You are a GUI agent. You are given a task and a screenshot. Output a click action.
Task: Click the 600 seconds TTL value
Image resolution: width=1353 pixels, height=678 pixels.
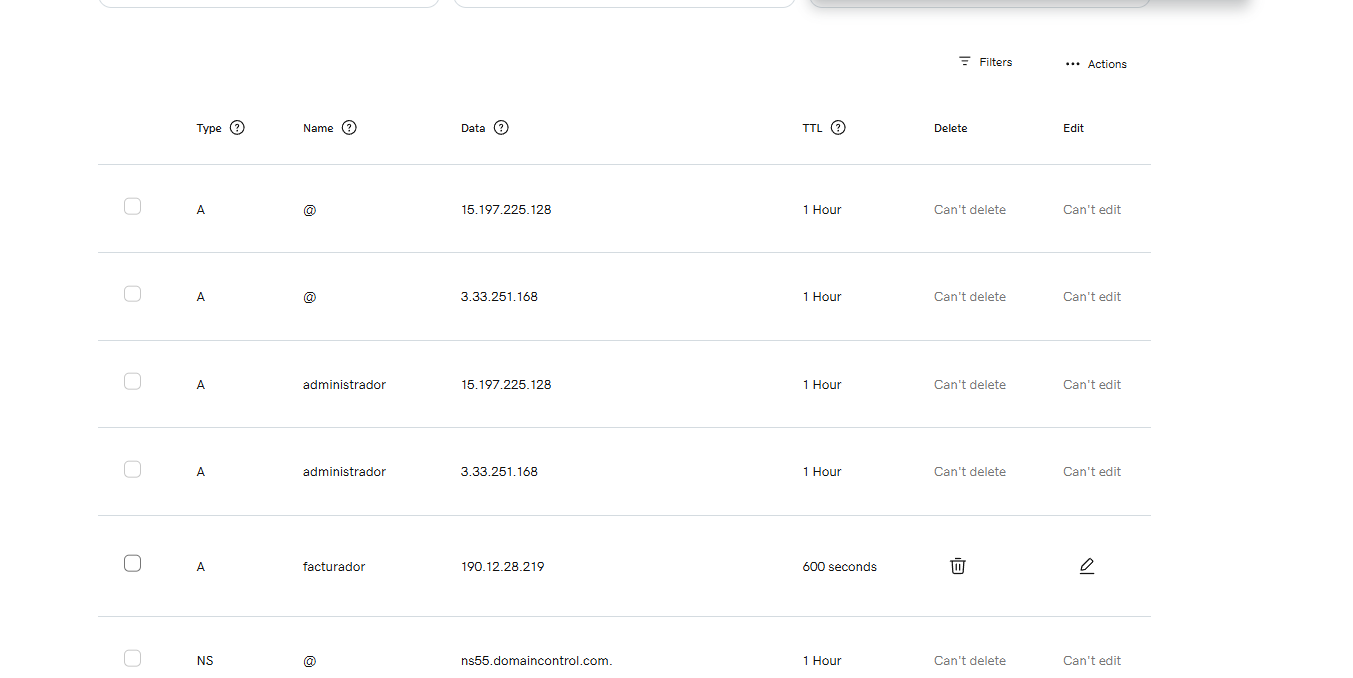pyautogui.click(x=839, y=567)
